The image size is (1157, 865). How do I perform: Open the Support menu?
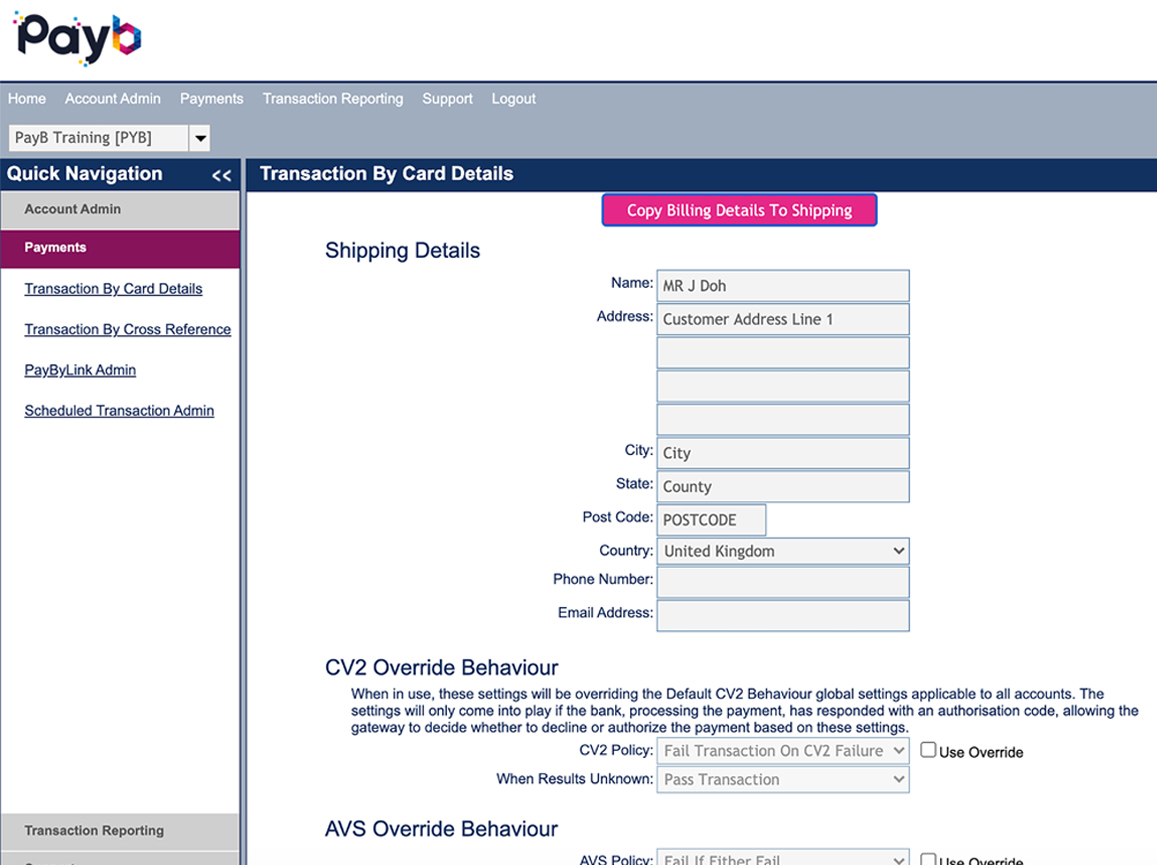[x=447, y=99]
